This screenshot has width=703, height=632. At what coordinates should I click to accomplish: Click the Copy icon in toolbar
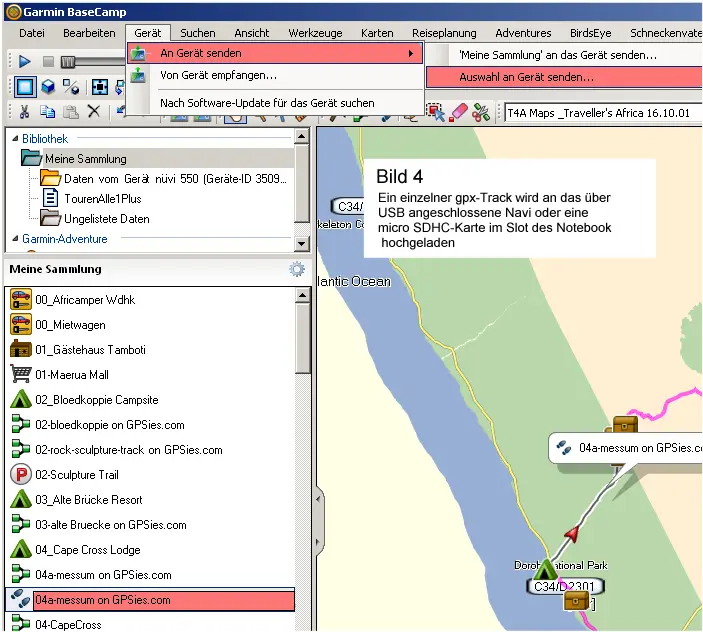pyautogui.click(x=48, y=111)
